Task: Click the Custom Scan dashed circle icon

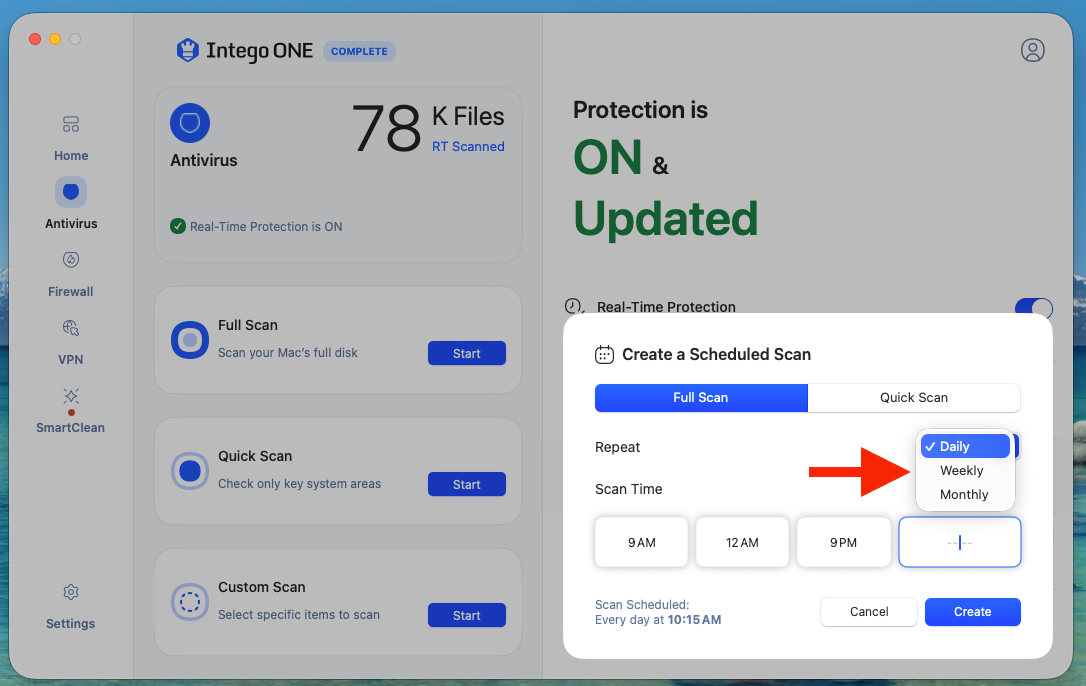Action: 190,602
